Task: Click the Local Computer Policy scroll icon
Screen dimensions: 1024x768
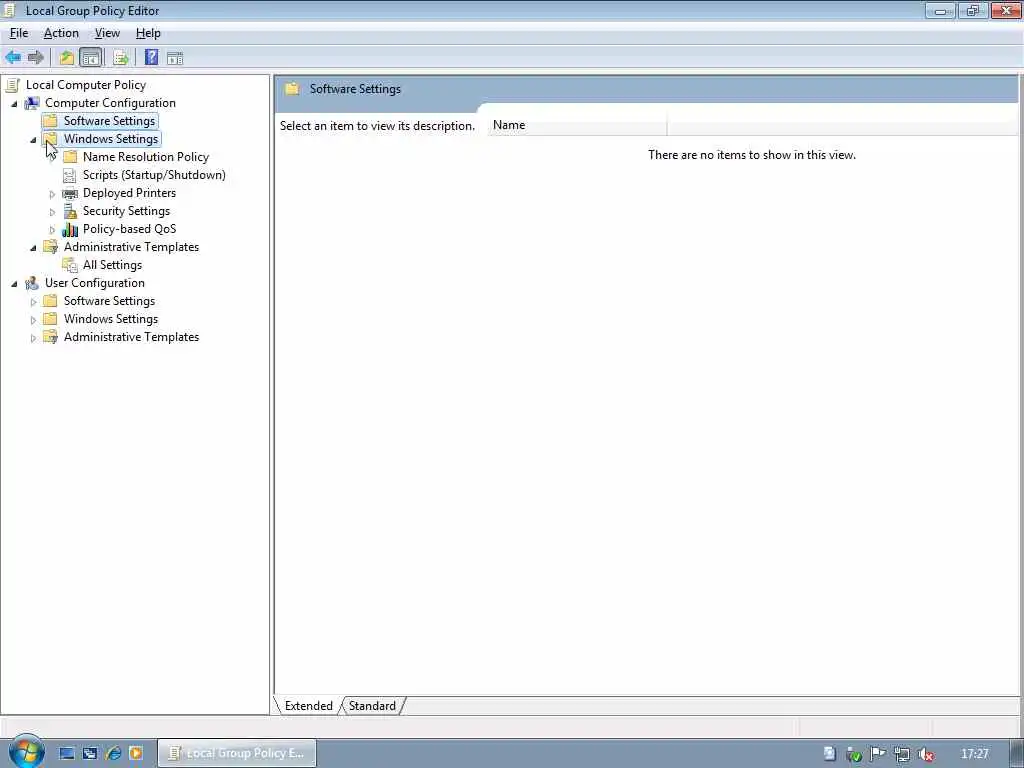Action: [13, 85]
